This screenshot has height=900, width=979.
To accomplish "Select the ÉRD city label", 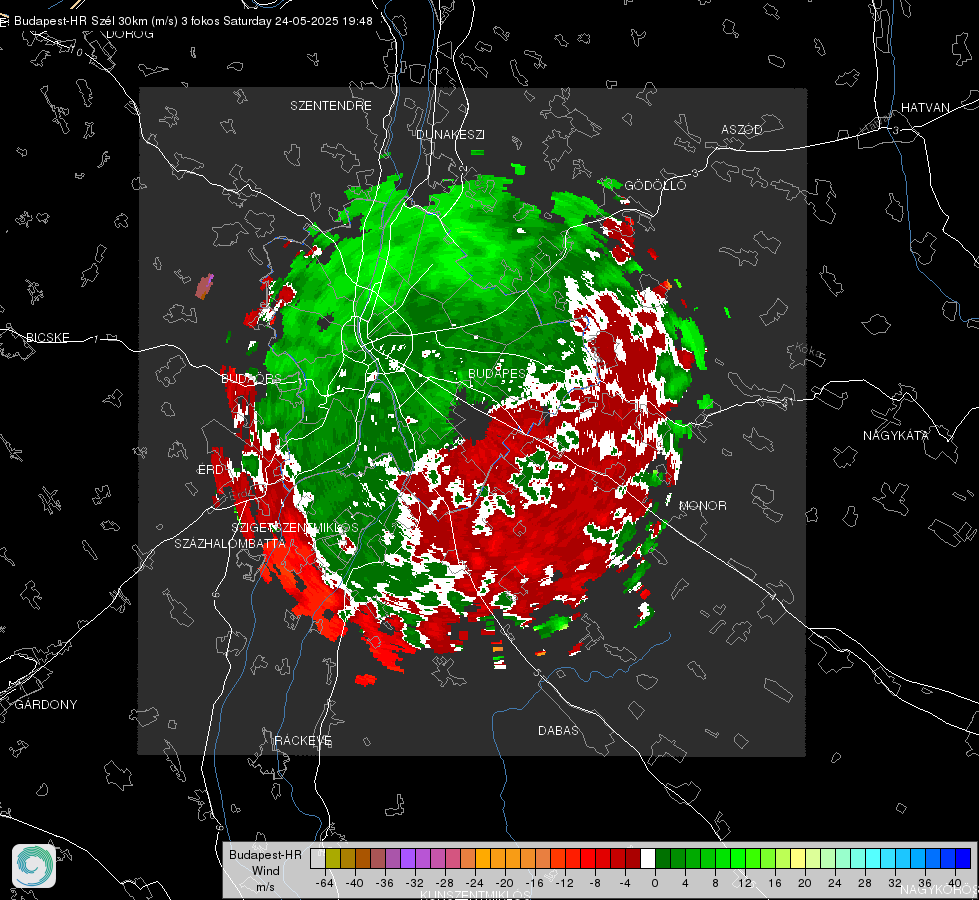I will click(x=210, y=470).
